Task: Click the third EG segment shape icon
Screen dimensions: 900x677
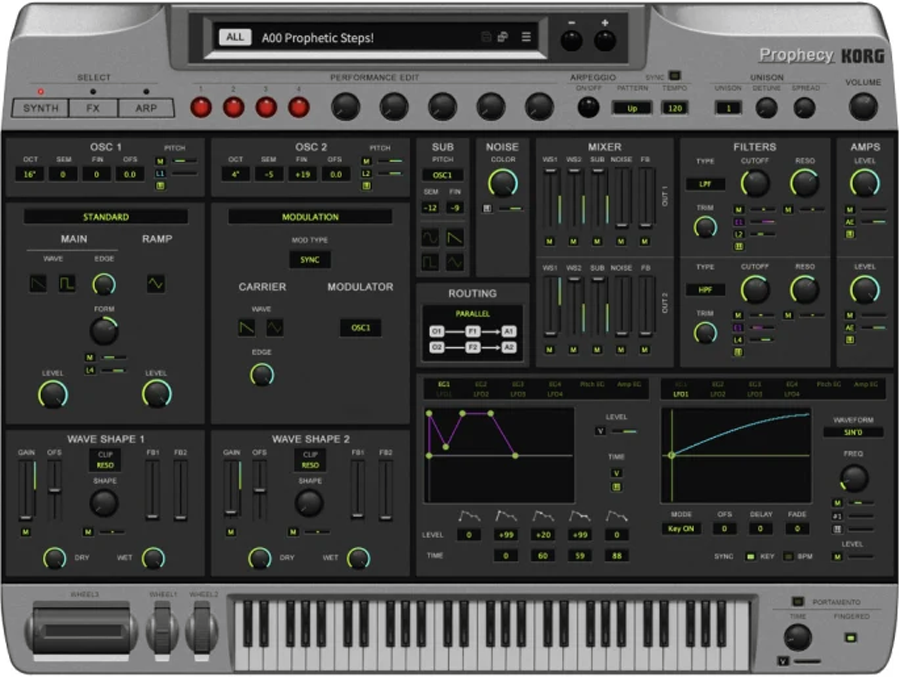Action: (543, 516)
